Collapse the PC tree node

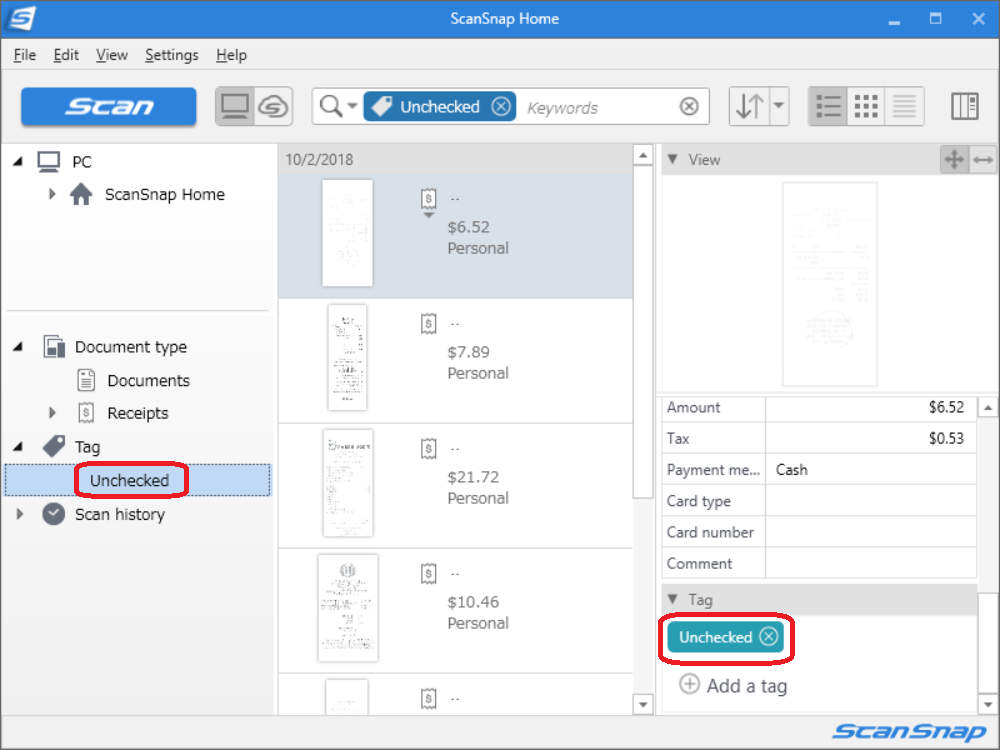(x=18, y=162)
